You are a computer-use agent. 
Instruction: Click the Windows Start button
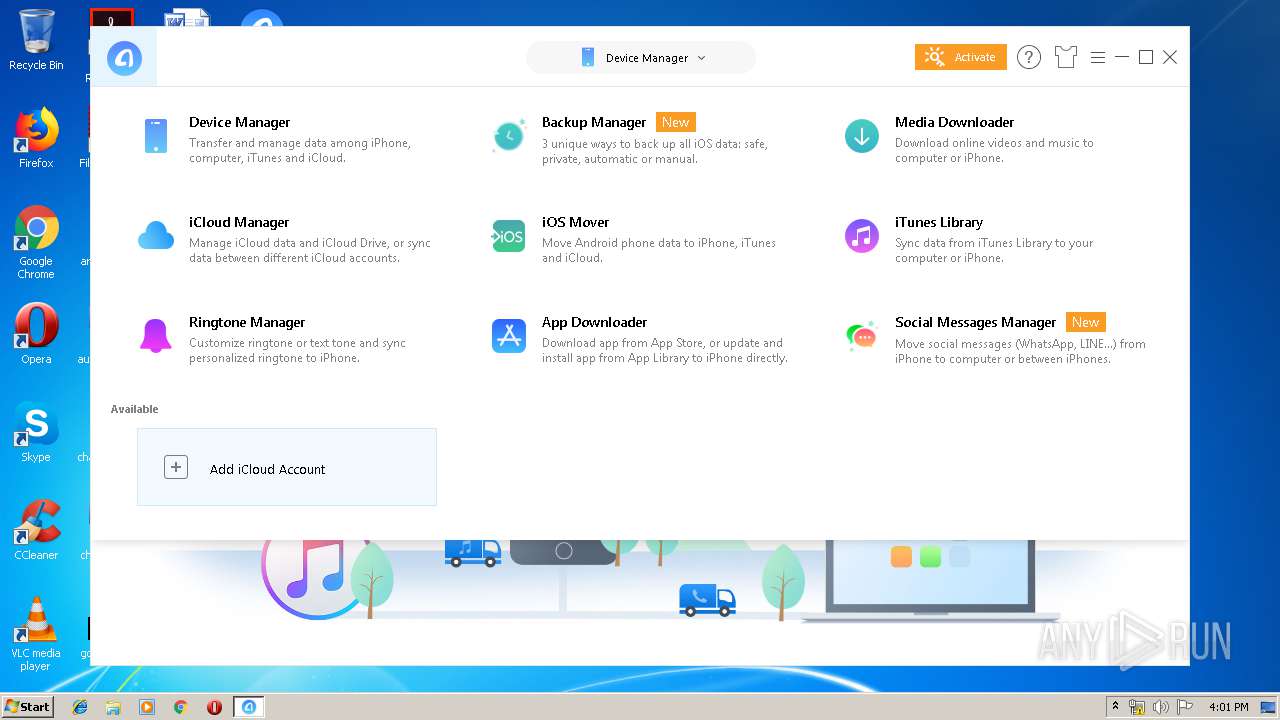coord(28,706)
